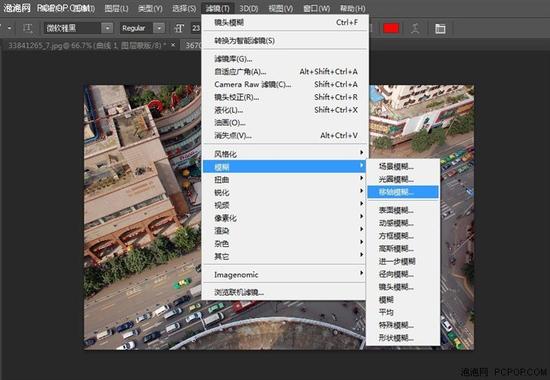The height and width of the screenshot is (380, 550).
Task: Open the Regular font style dropdown
Action: click(142, 28)
